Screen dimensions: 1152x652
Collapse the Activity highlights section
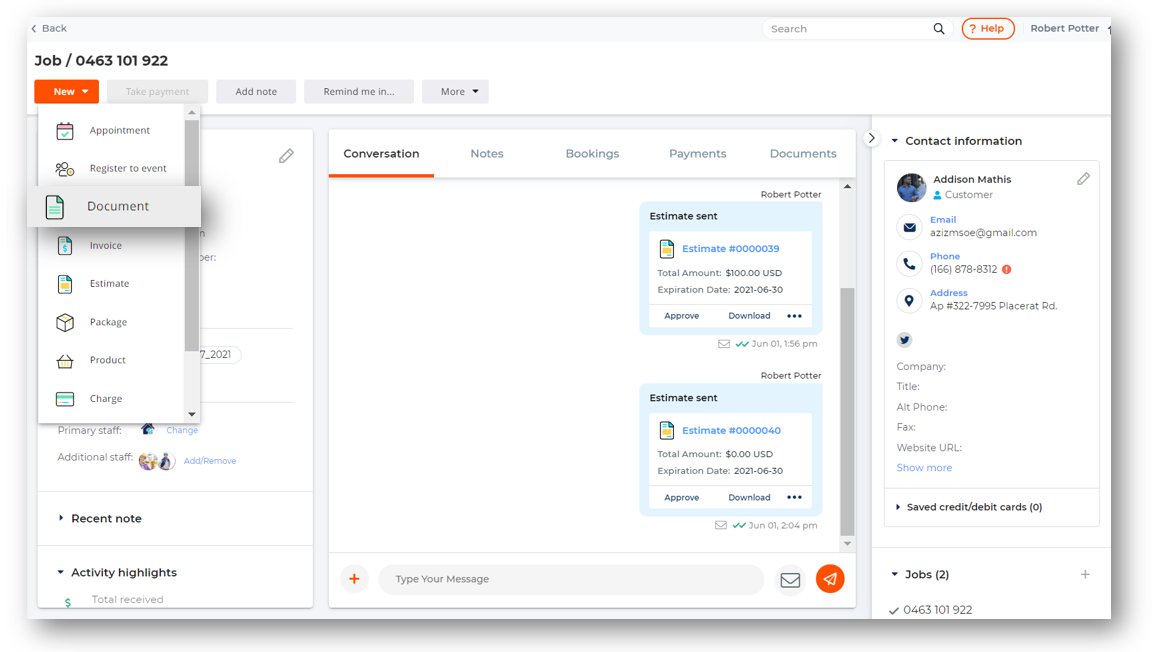(x=61, y=573)
